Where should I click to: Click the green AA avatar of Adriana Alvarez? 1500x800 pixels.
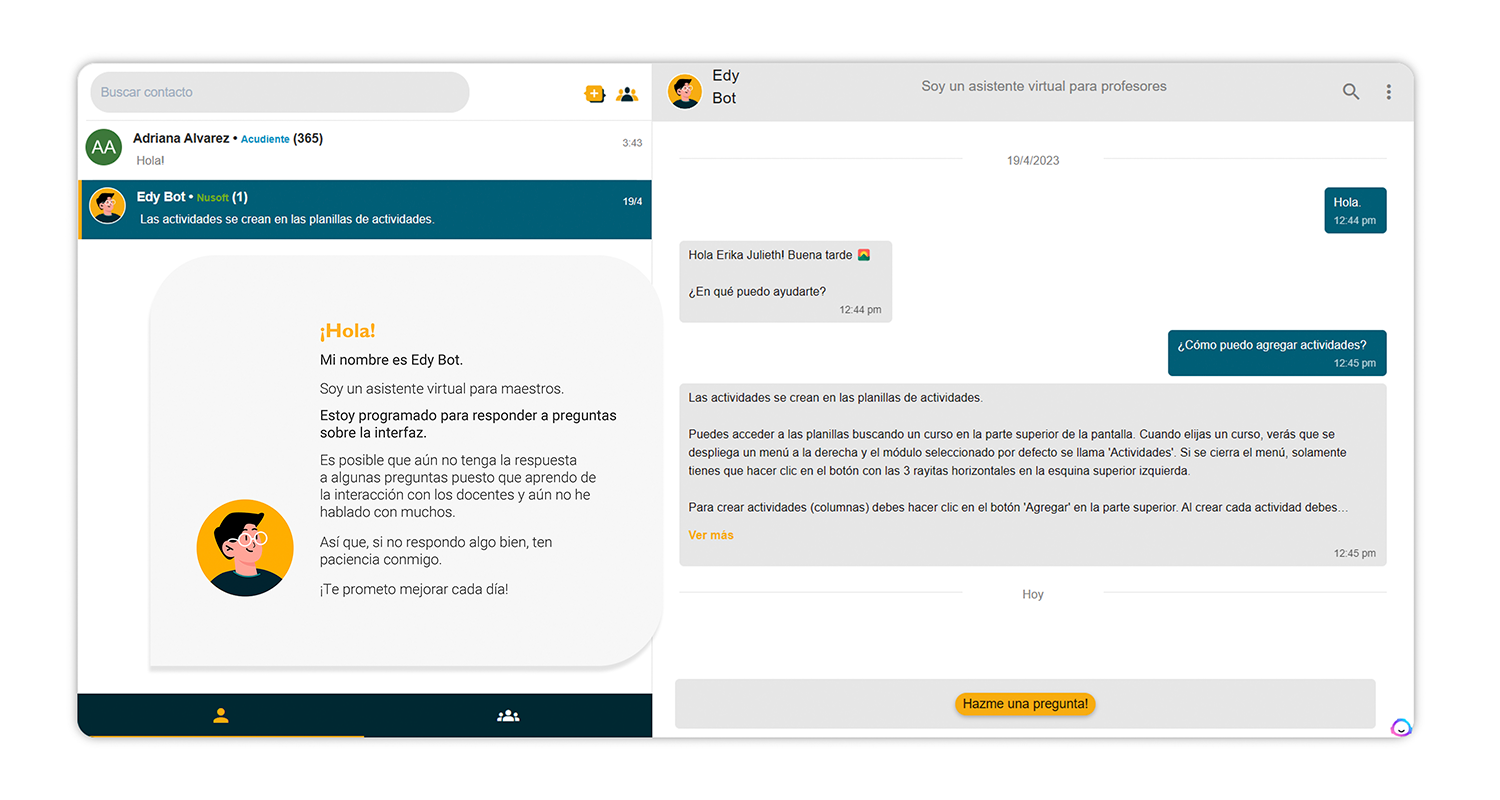(104, 148)
